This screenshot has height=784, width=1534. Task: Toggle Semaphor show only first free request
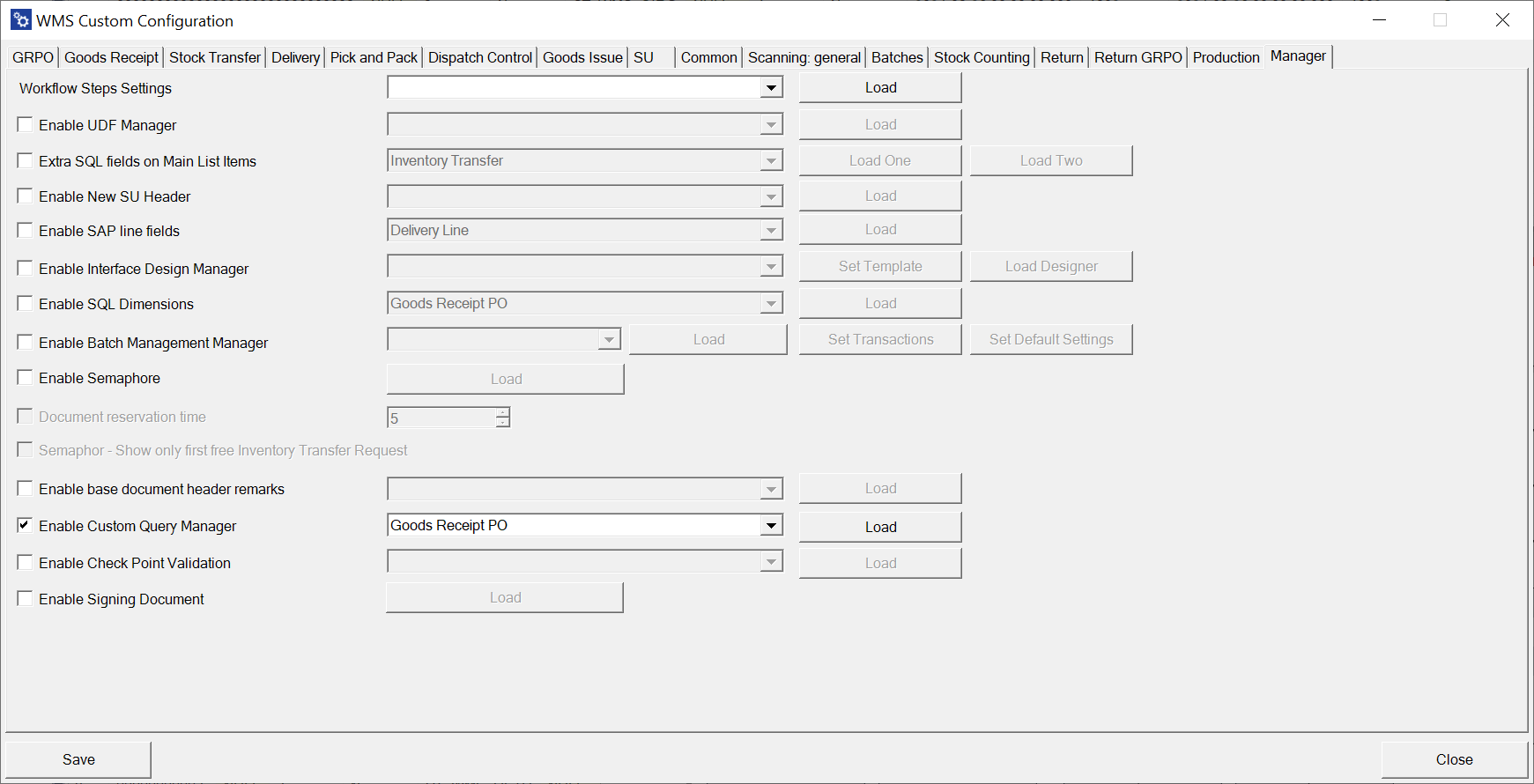pos(25,450)
